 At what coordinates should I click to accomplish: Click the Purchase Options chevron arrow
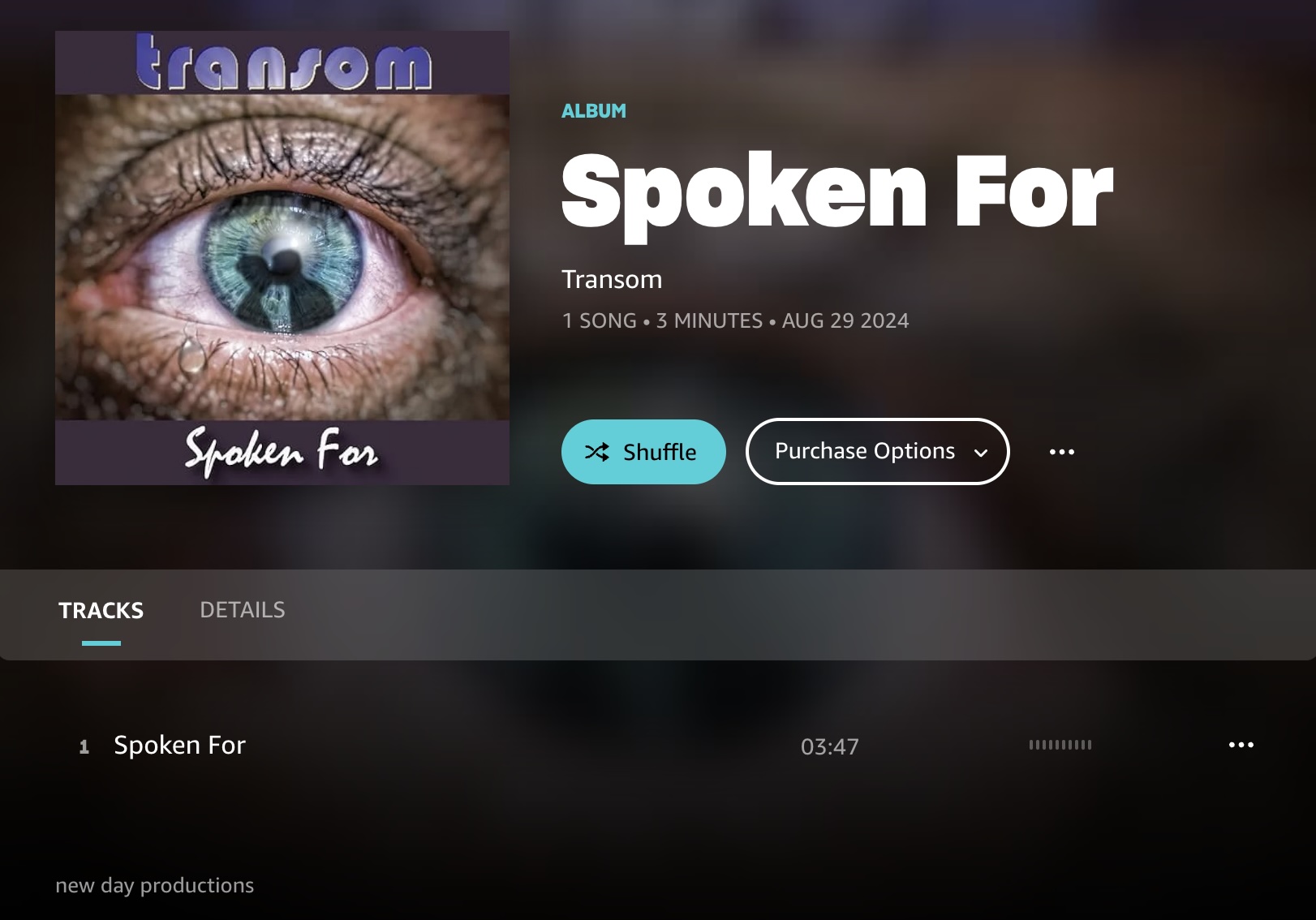coord(981,453)
